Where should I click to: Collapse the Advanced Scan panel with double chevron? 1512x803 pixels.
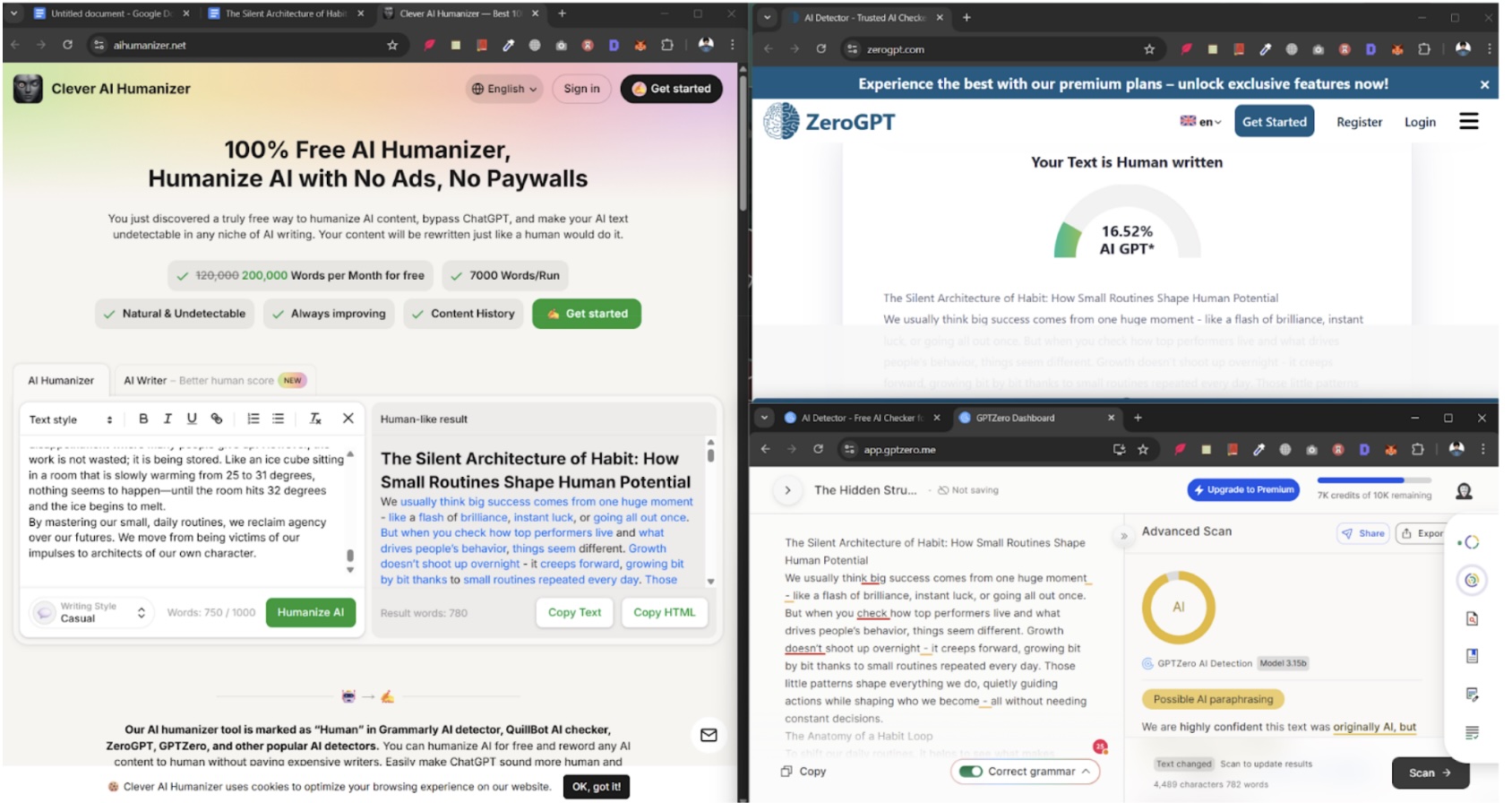coord(1124,536)
